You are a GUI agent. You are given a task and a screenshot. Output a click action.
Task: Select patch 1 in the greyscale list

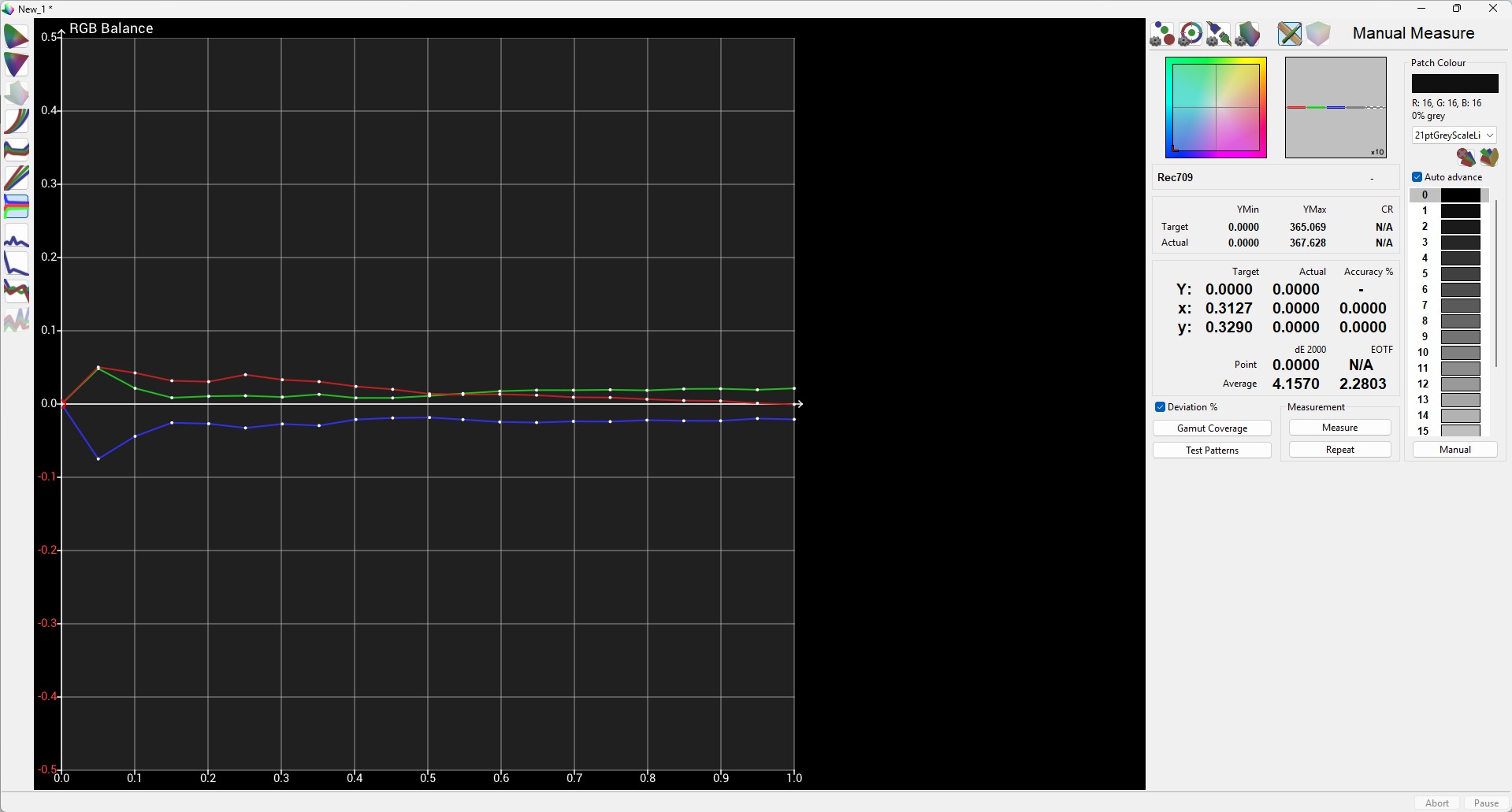[1449, 211]
